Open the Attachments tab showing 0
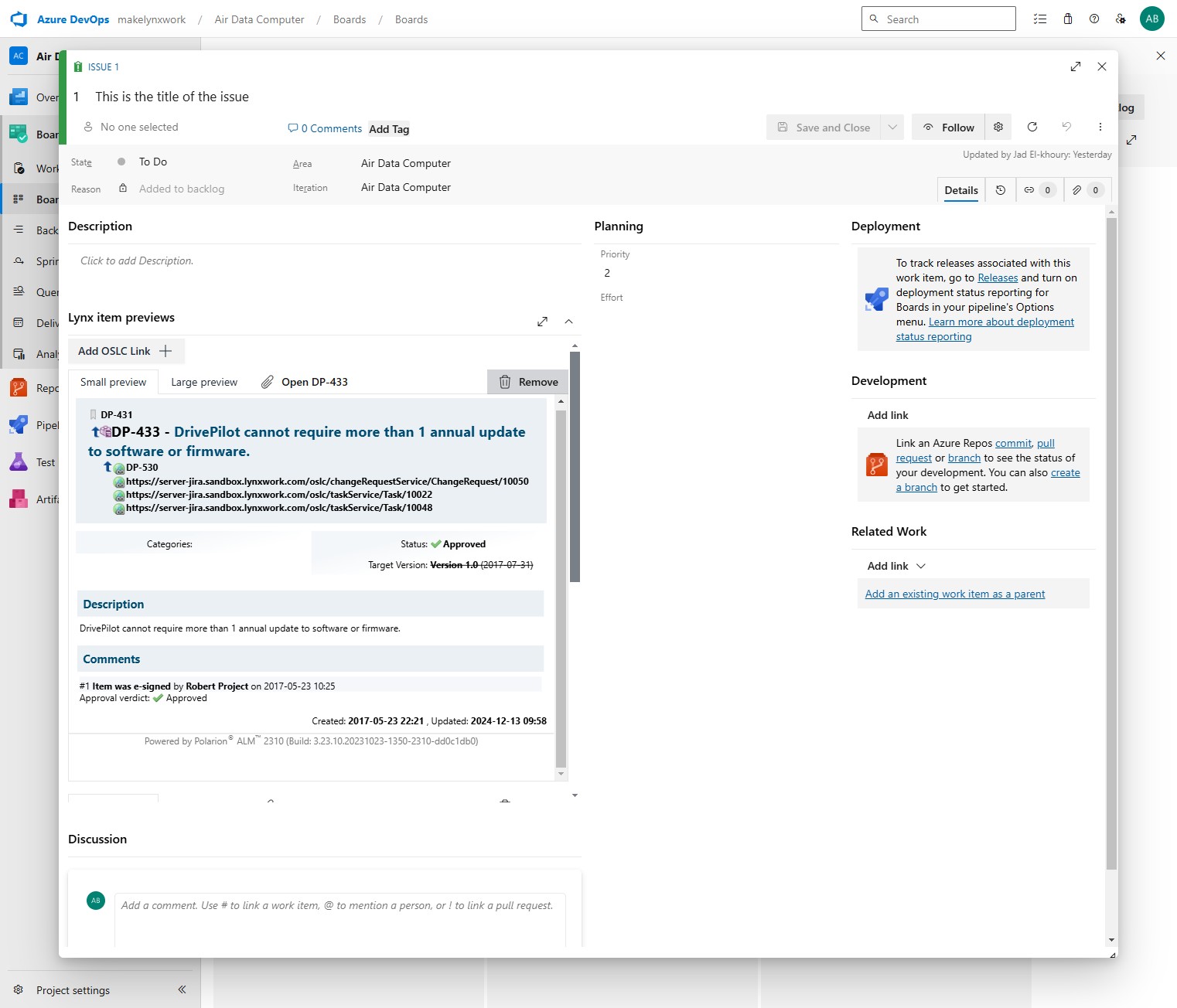 [1087, 190]
